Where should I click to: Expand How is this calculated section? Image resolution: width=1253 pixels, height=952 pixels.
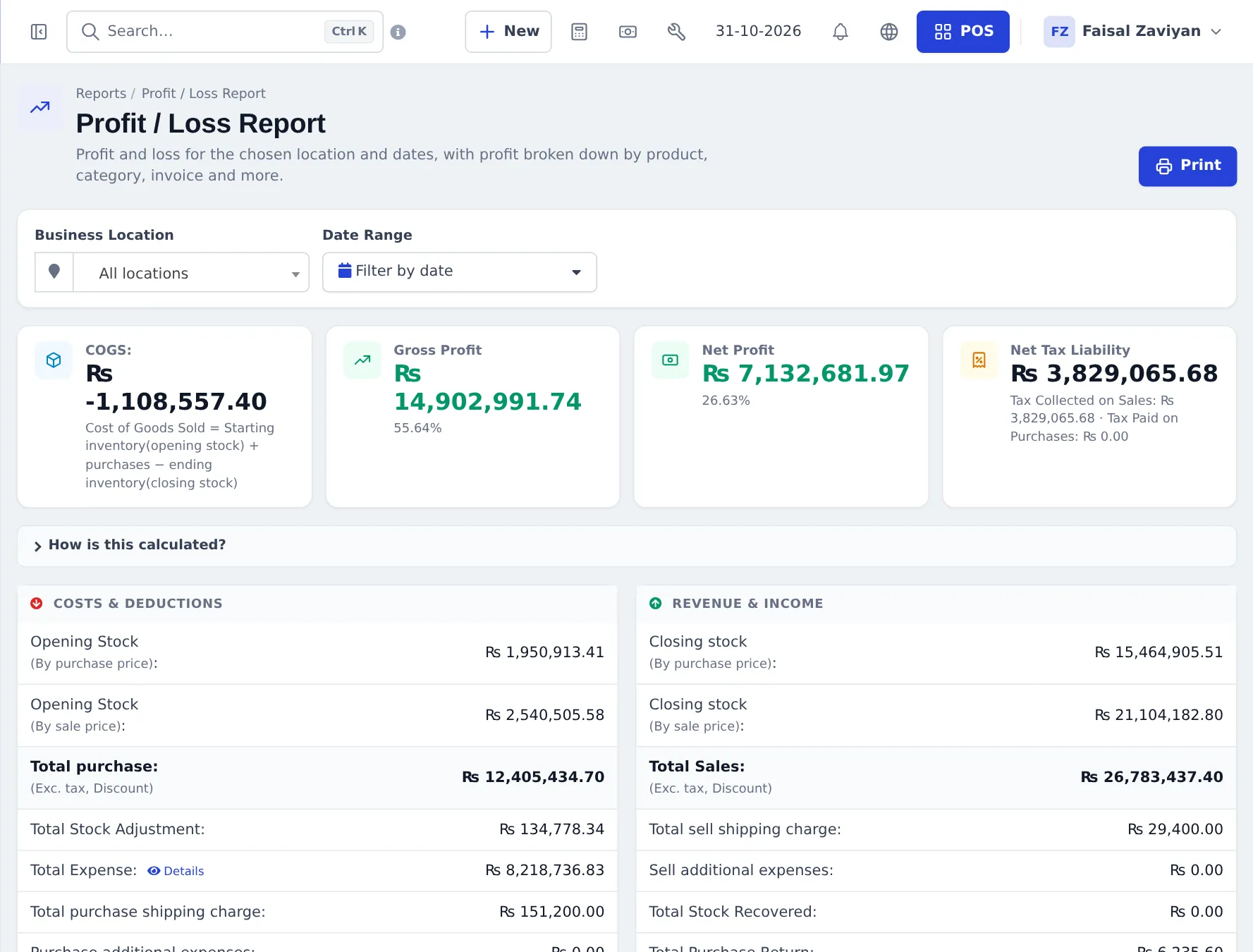pyautogui.click(x=626, y=545)
